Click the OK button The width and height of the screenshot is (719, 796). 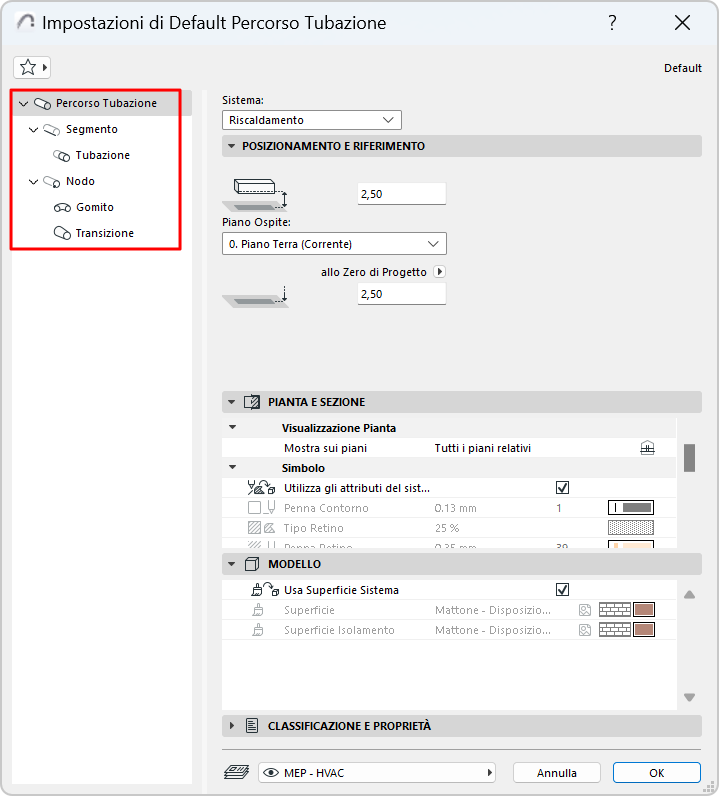[657, 773]
